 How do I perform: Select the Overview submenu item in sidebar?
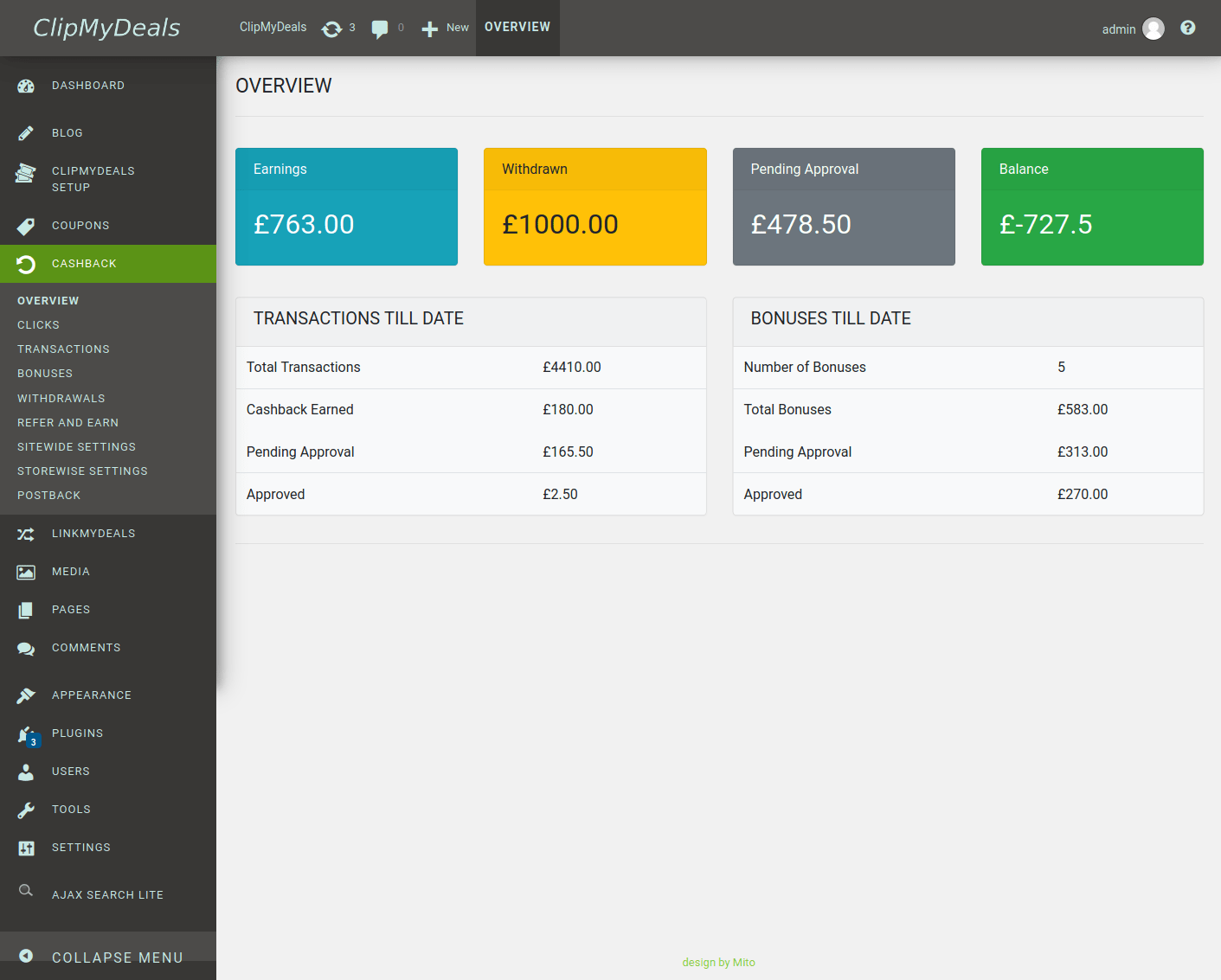48,301
